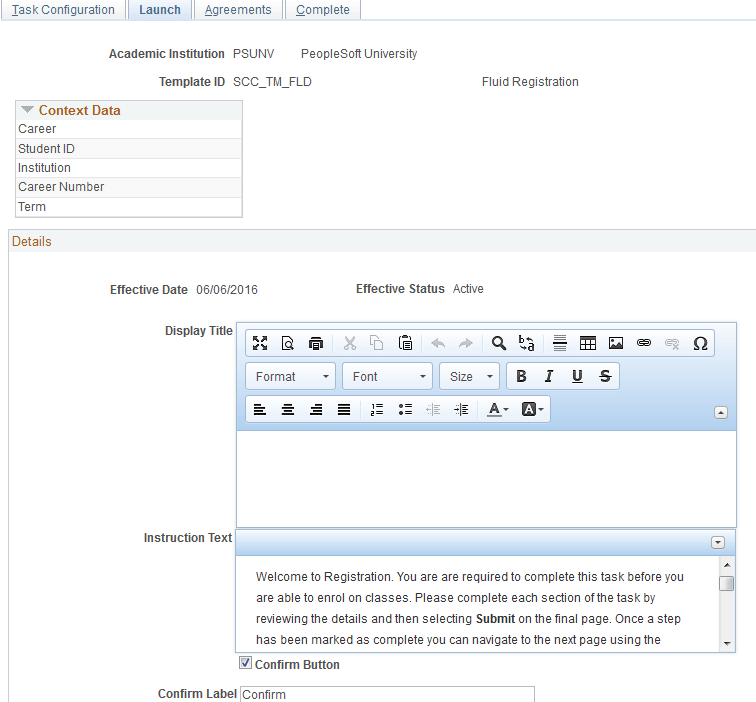Click the Effective Date value 06/06/2016
Image resolution: width=756 pixels, height=702 pixels.
pyautogui.click(x=227, y=290)
